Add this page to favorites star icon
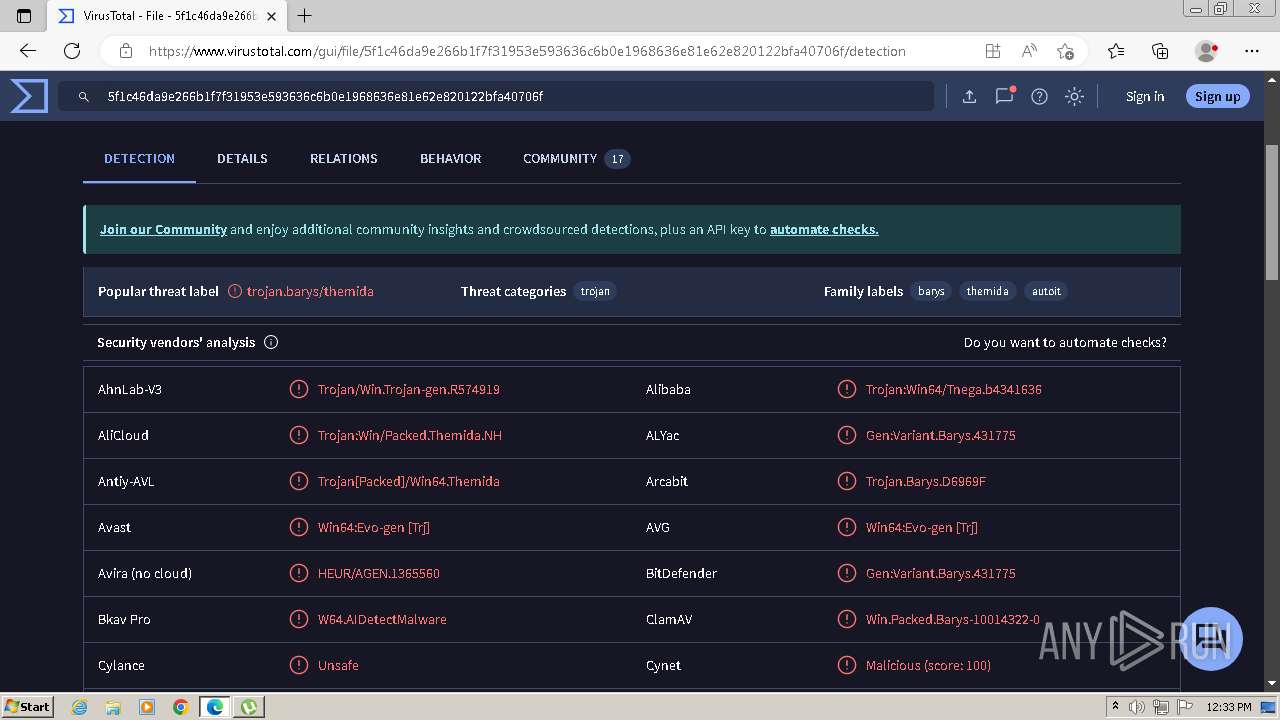Image resolution: width=1280 pixels, height=720 pixels. tap(1065, 51)
